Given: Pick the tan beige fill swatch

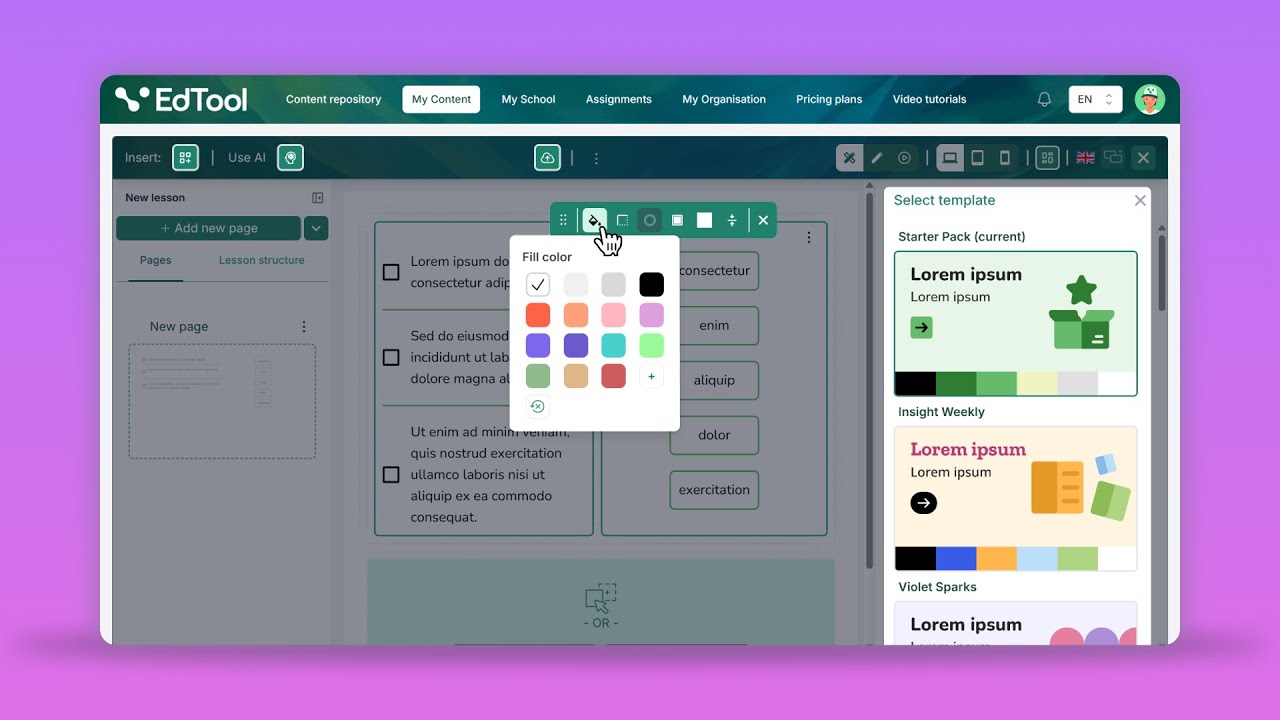Looking at the screenshot, I should click(576, 376).
